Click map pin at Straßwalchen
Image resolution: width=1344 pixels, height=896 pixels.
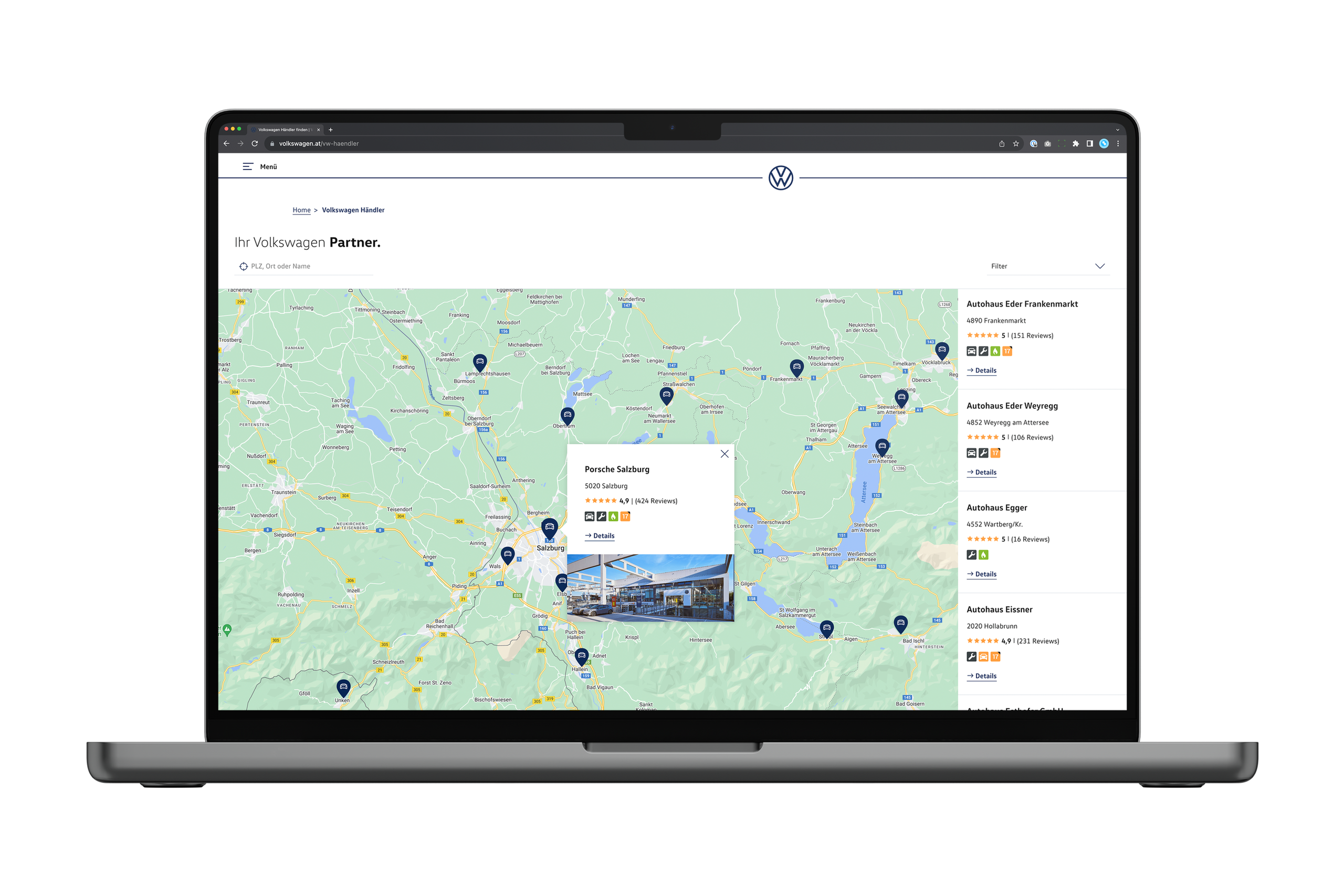tap(666, 395)
